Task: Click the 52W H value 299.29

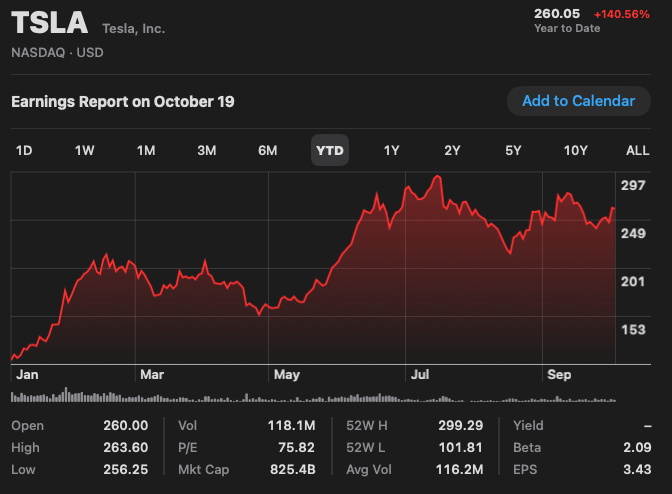Action: [x=461, y=425]
